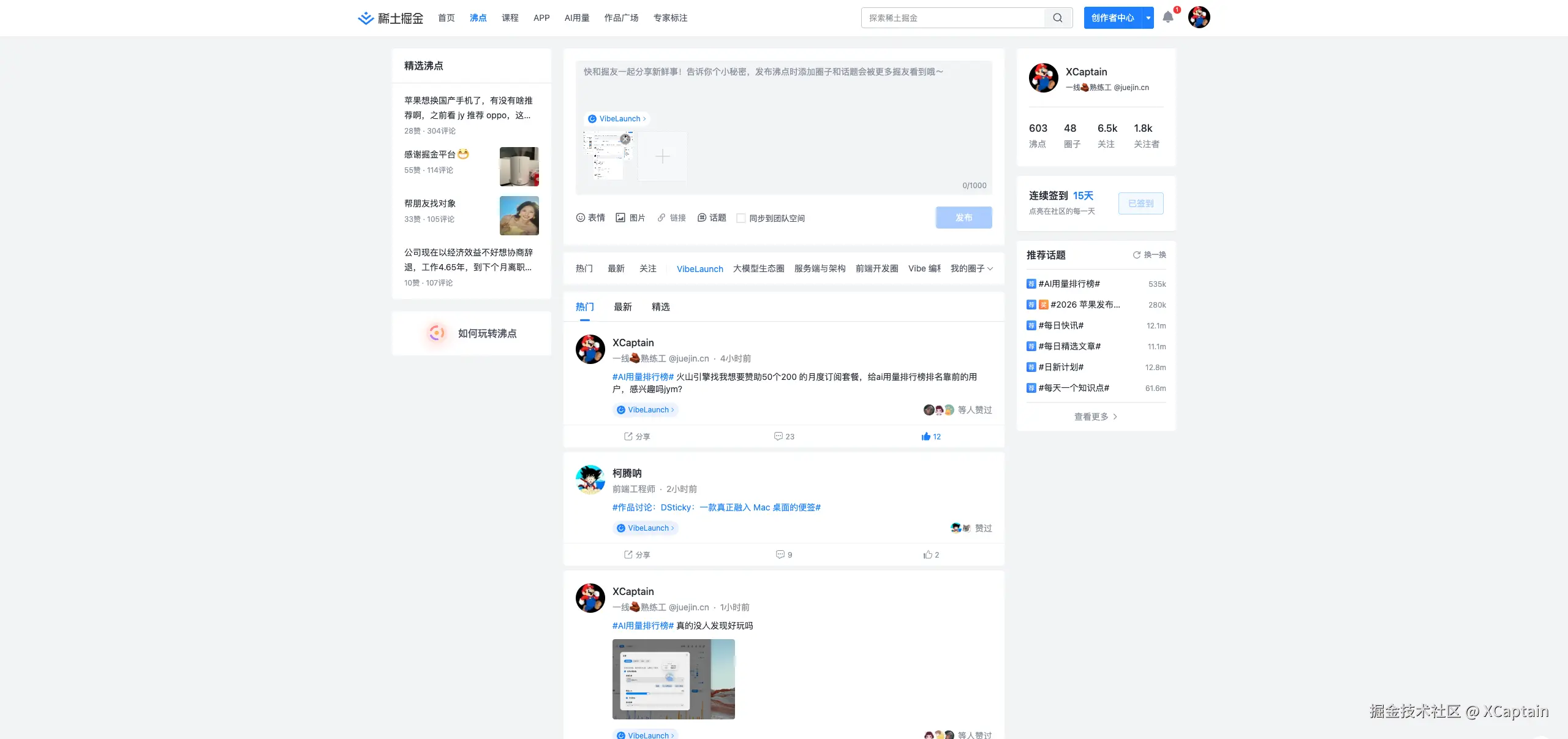The width and height of the screenshot is (1568, 739).
Task: Expand the 创作者中心 dropdown arrow
Action: [1148, 18]
